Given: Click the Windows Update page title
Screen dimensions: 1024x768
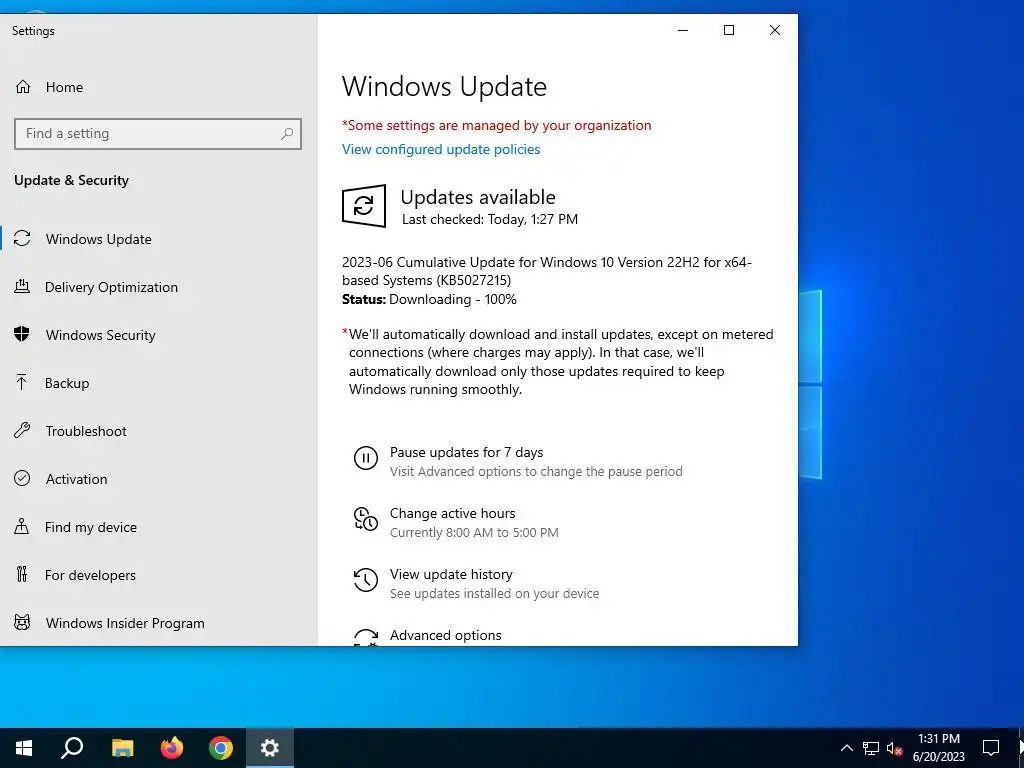Looking at the screenshot, I should click(444, 87).
